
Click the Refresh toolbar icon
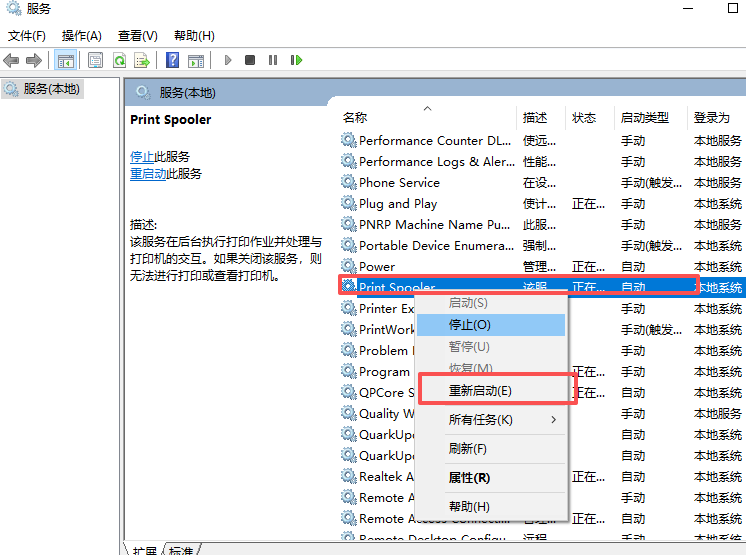tap(119, 60)
